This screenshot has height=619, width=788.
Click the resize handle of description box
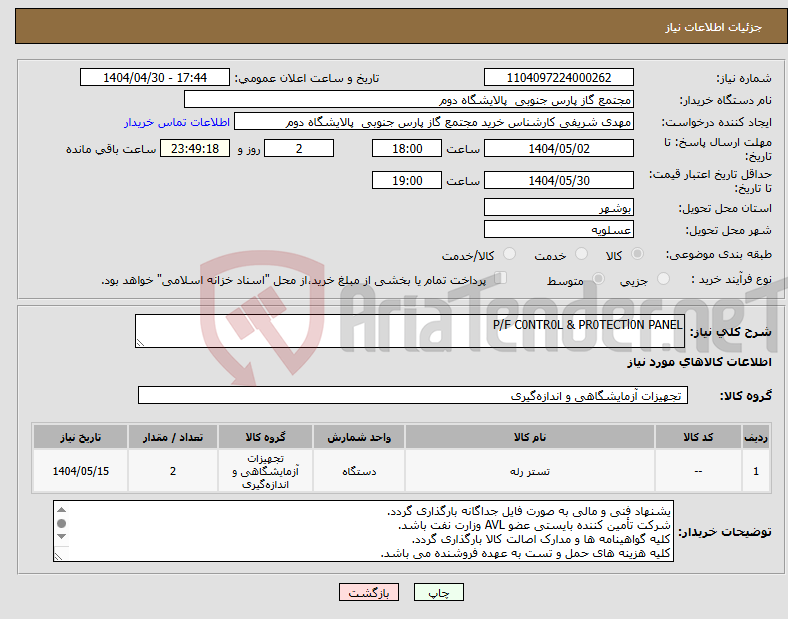coord(140,342)
